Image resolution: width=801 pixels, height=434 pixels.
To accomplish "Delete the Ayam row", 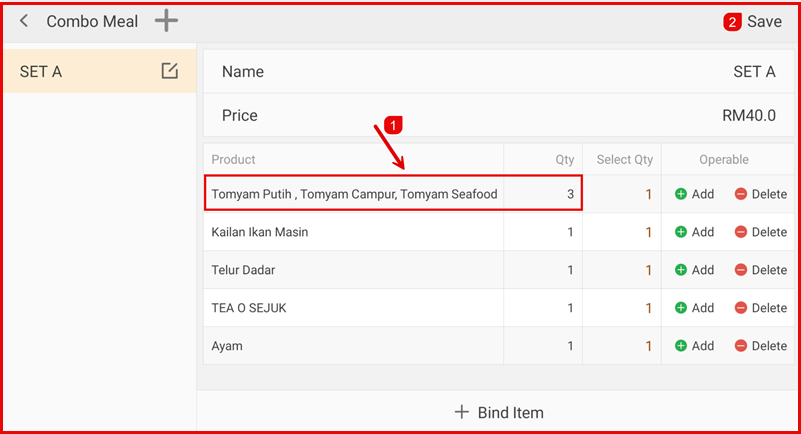I will (x=760, y=346).
